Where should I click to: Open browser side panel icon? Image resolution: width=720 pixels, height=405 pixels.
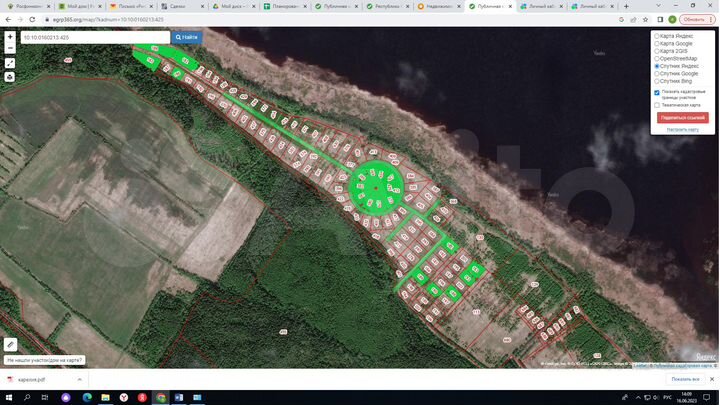[660, 20]
